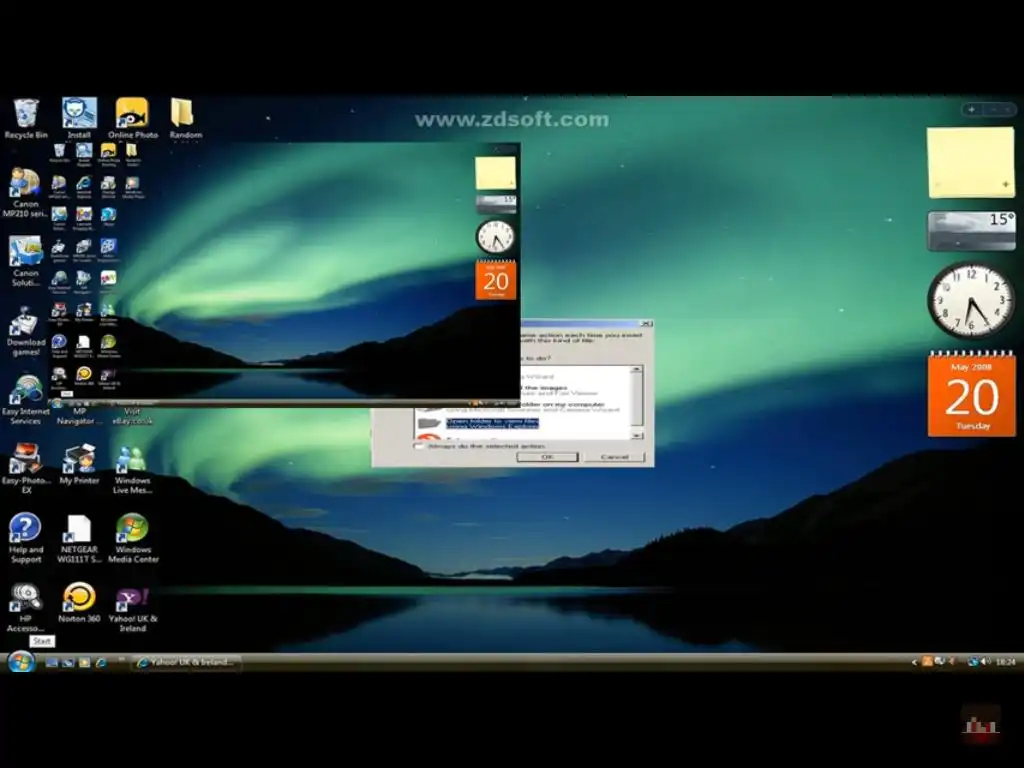The image size is (1024, 768).
Task: Click small calendar gadget in preview window
Action: click(496, 280)
